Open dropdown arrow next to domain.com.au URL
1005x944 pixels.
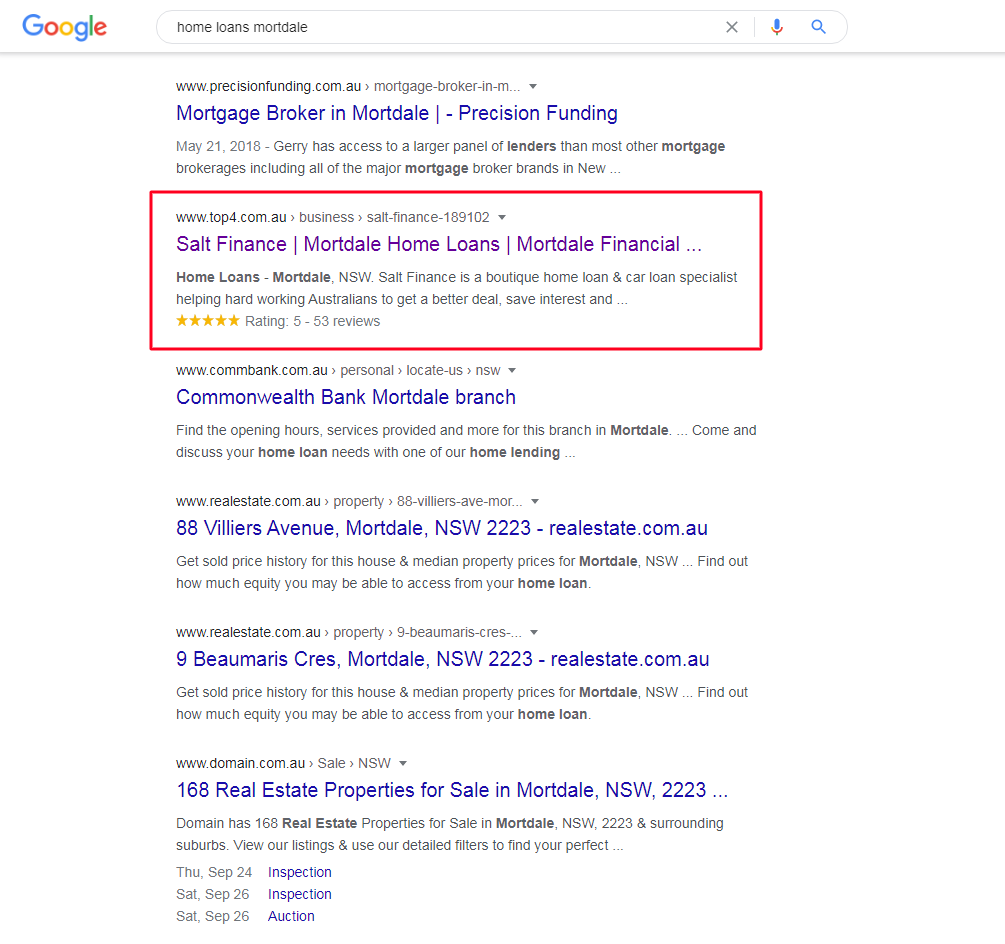pos(403,763)
